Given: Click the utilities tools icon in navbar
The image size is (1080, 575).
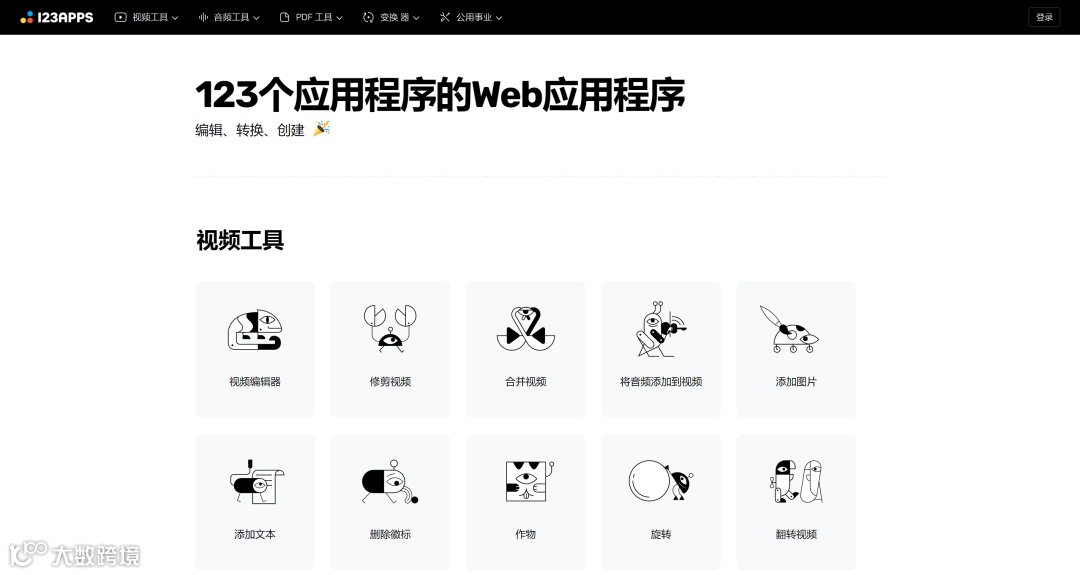Looking at the screenshot, I should point(445,17).
